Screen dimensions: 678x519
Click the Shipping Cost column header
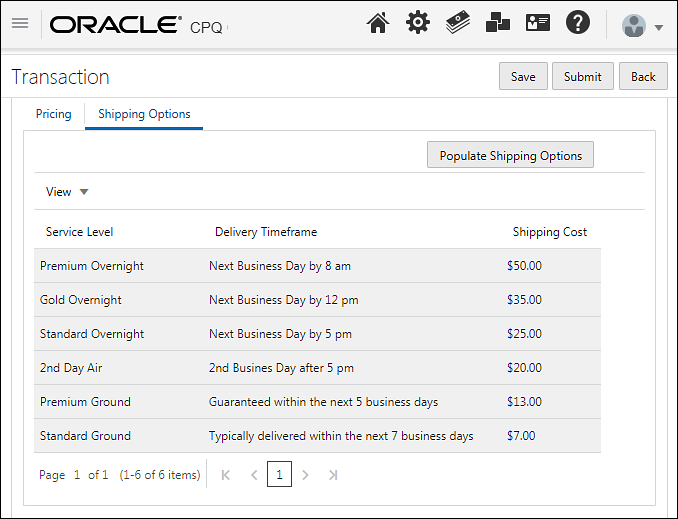coord(550,232)
